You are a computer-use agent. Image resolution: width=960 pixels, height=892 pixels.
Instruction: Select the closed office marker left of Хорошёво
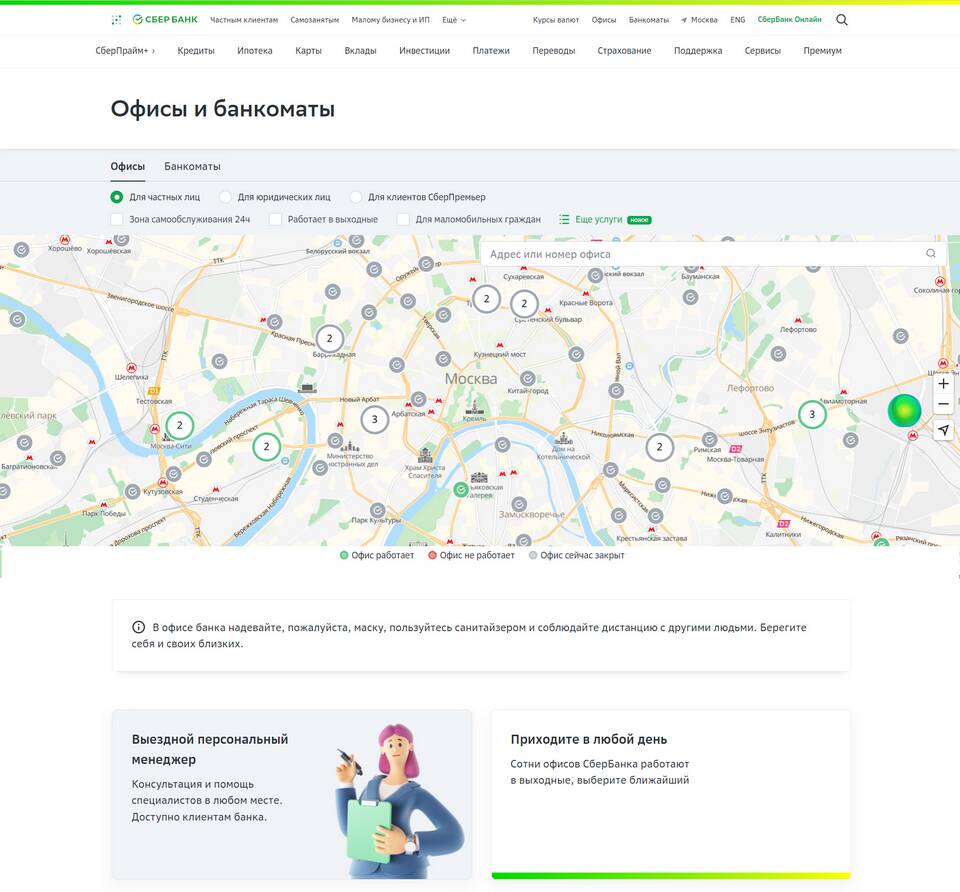21,250
